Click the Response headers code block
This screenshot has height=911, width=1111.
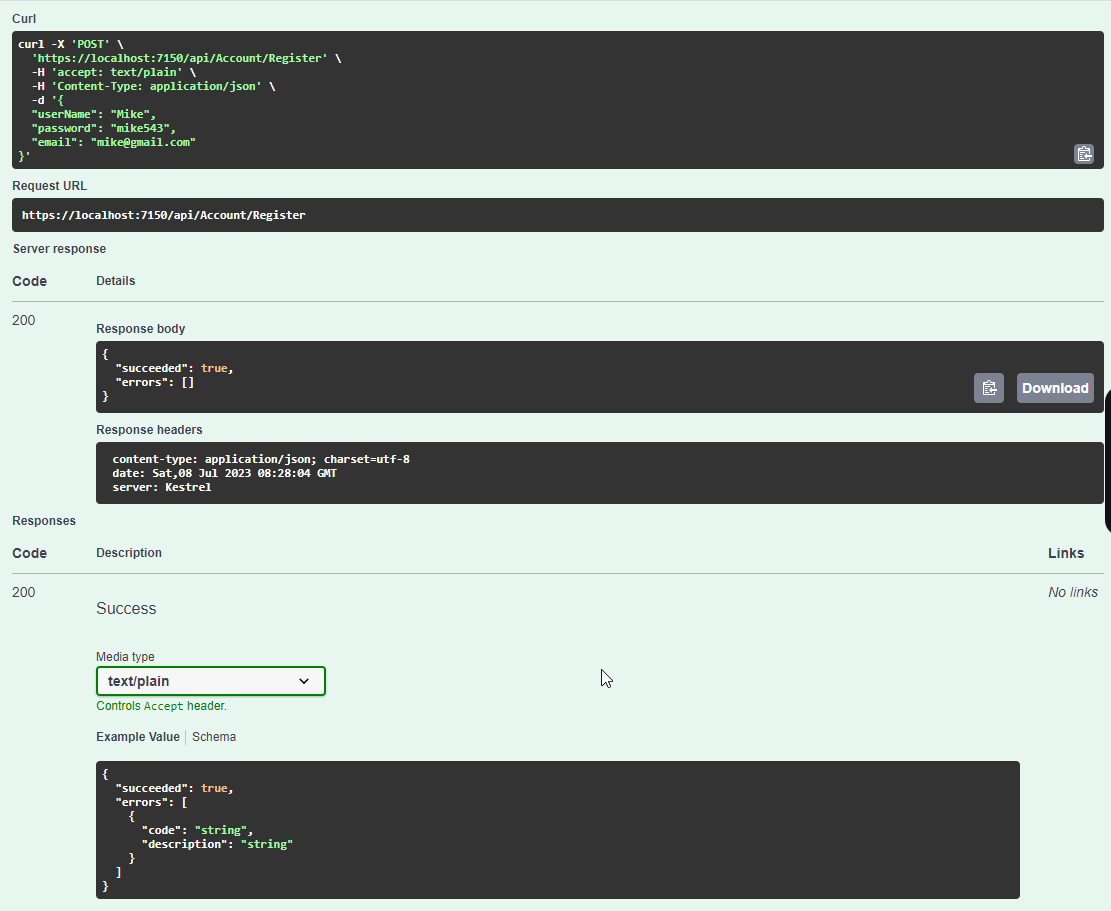(x=600, y=473)
